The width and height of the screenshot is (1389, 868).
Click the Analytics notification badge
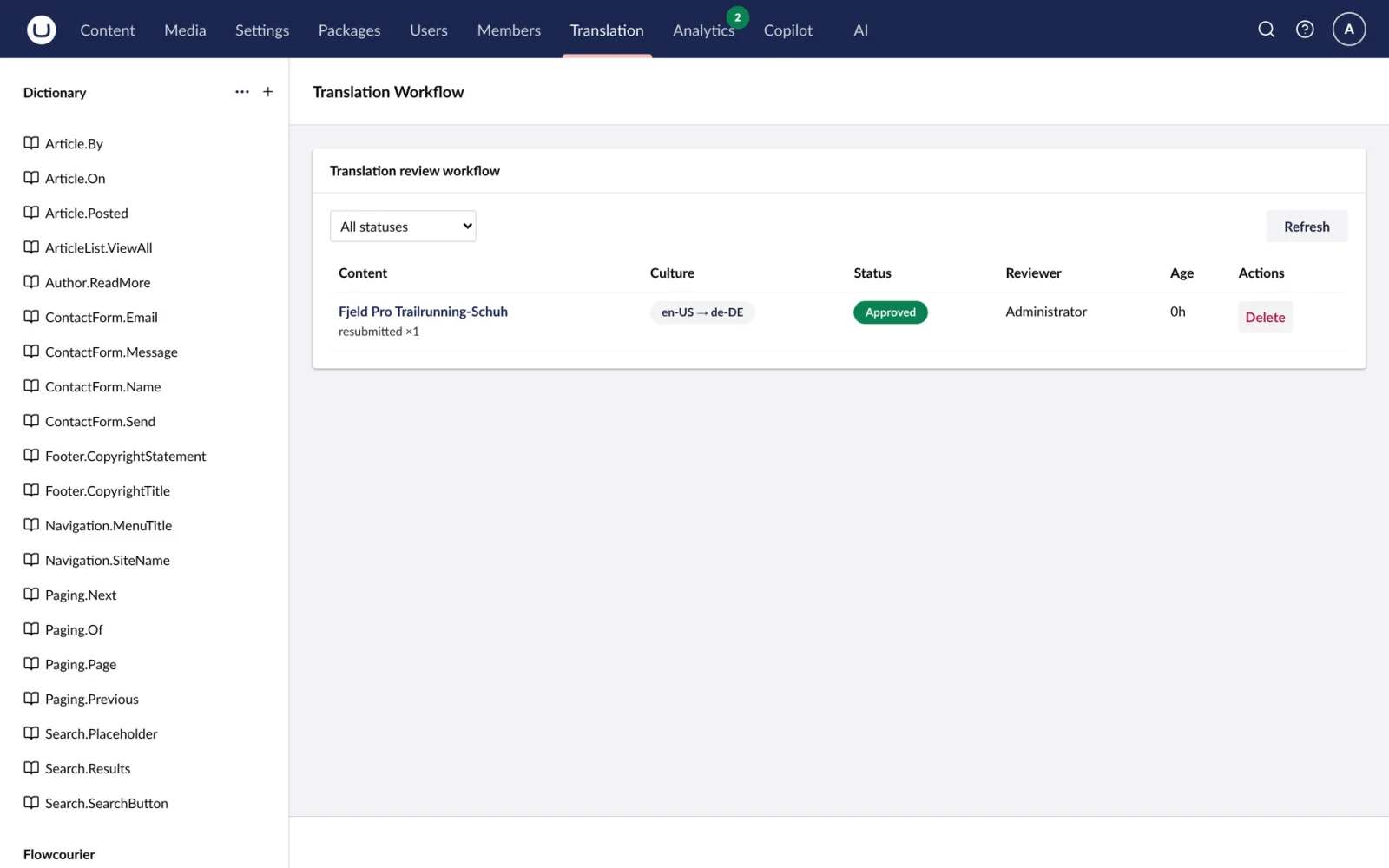tap(737, 17)
